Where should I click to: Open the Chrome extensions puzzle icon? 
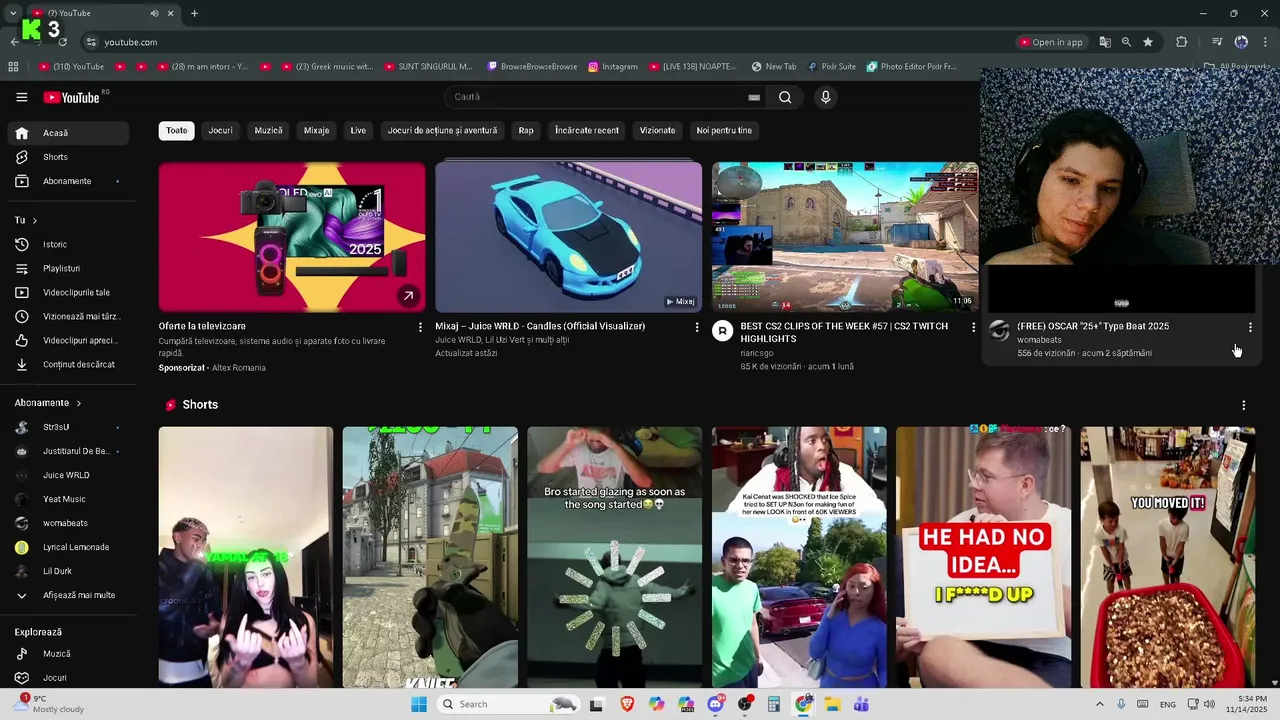1181,42
